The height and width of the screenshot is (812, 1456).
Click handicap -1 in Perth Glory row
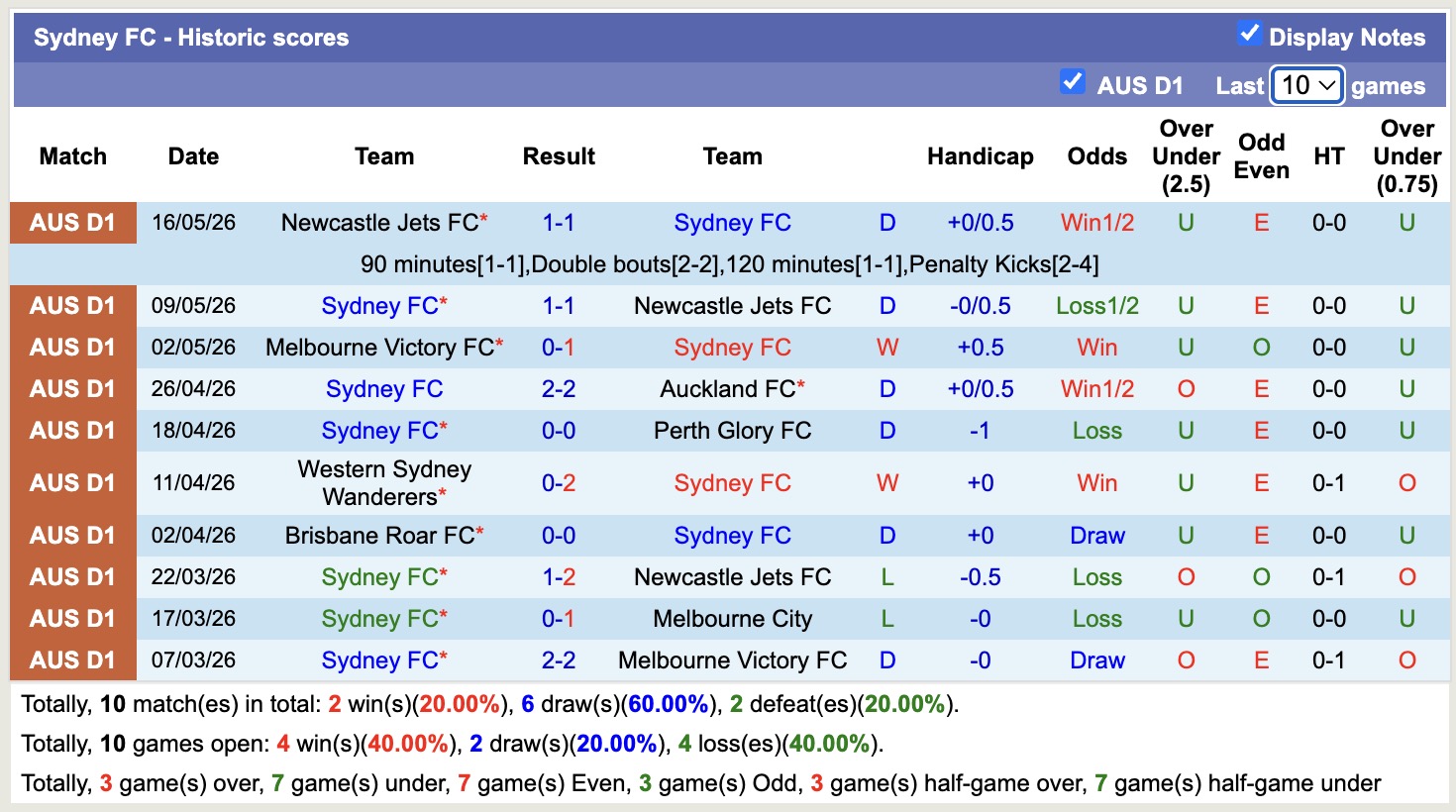[x=980, y=431]
